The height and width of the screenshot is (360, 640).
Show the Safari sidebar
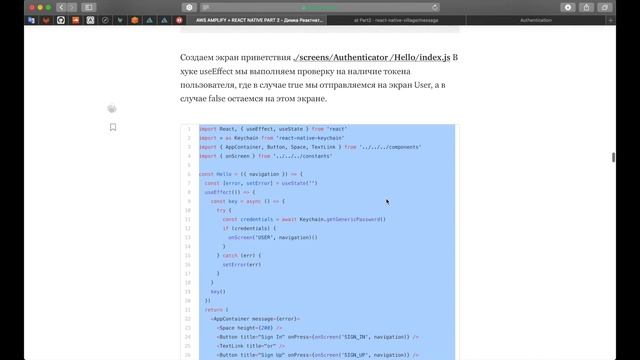(89, 7)
